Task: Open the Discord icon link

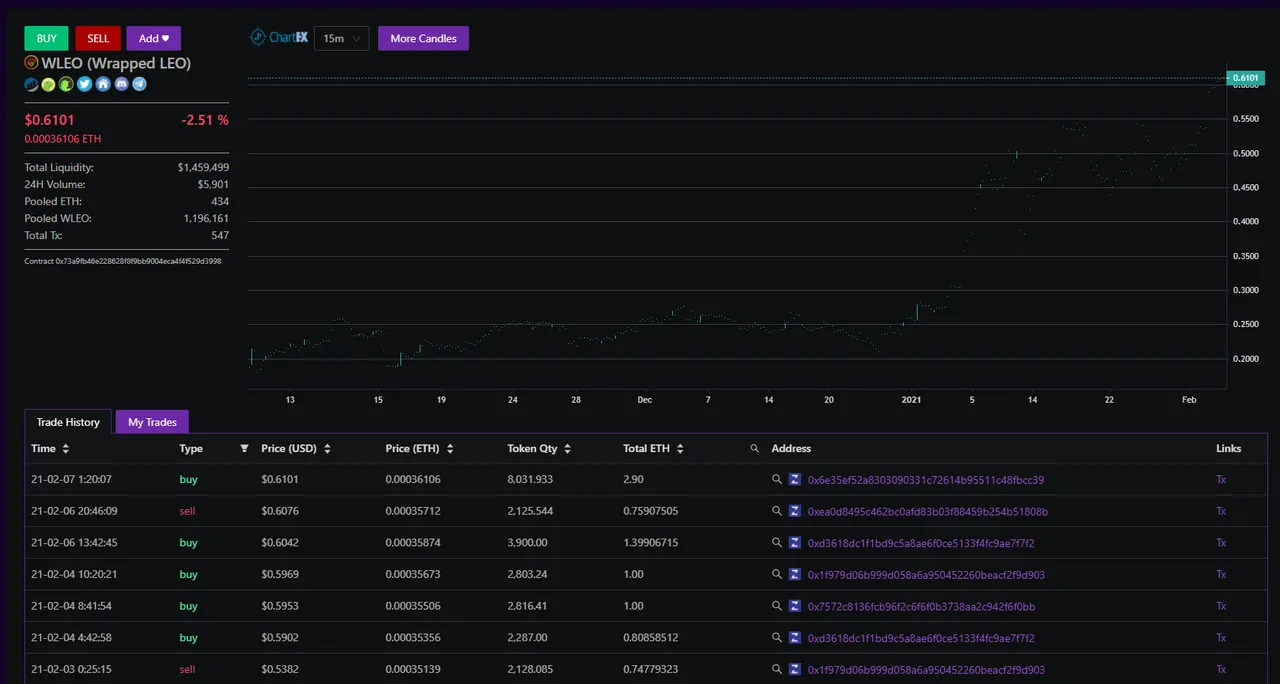Action: (x=122, y=84)
